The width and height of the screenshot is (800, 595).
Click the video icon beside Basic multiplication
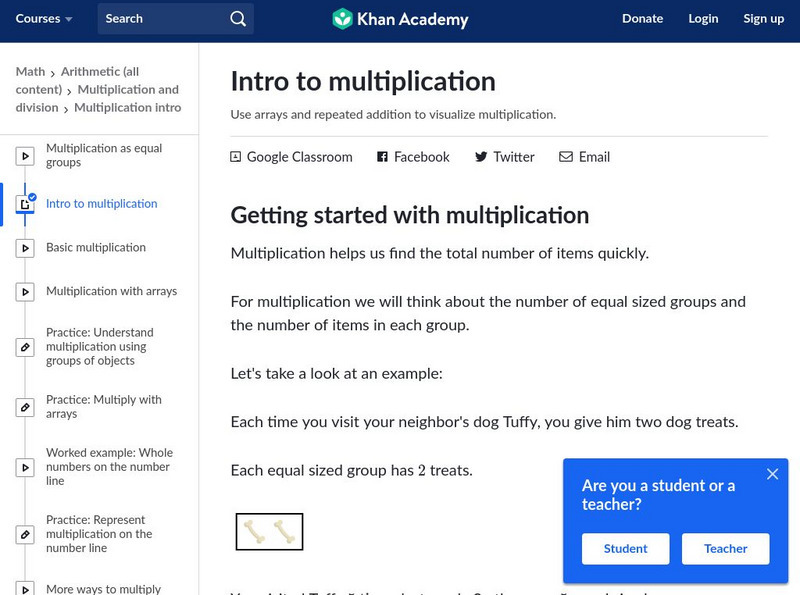pyautogui.click(x=25, y=248)
